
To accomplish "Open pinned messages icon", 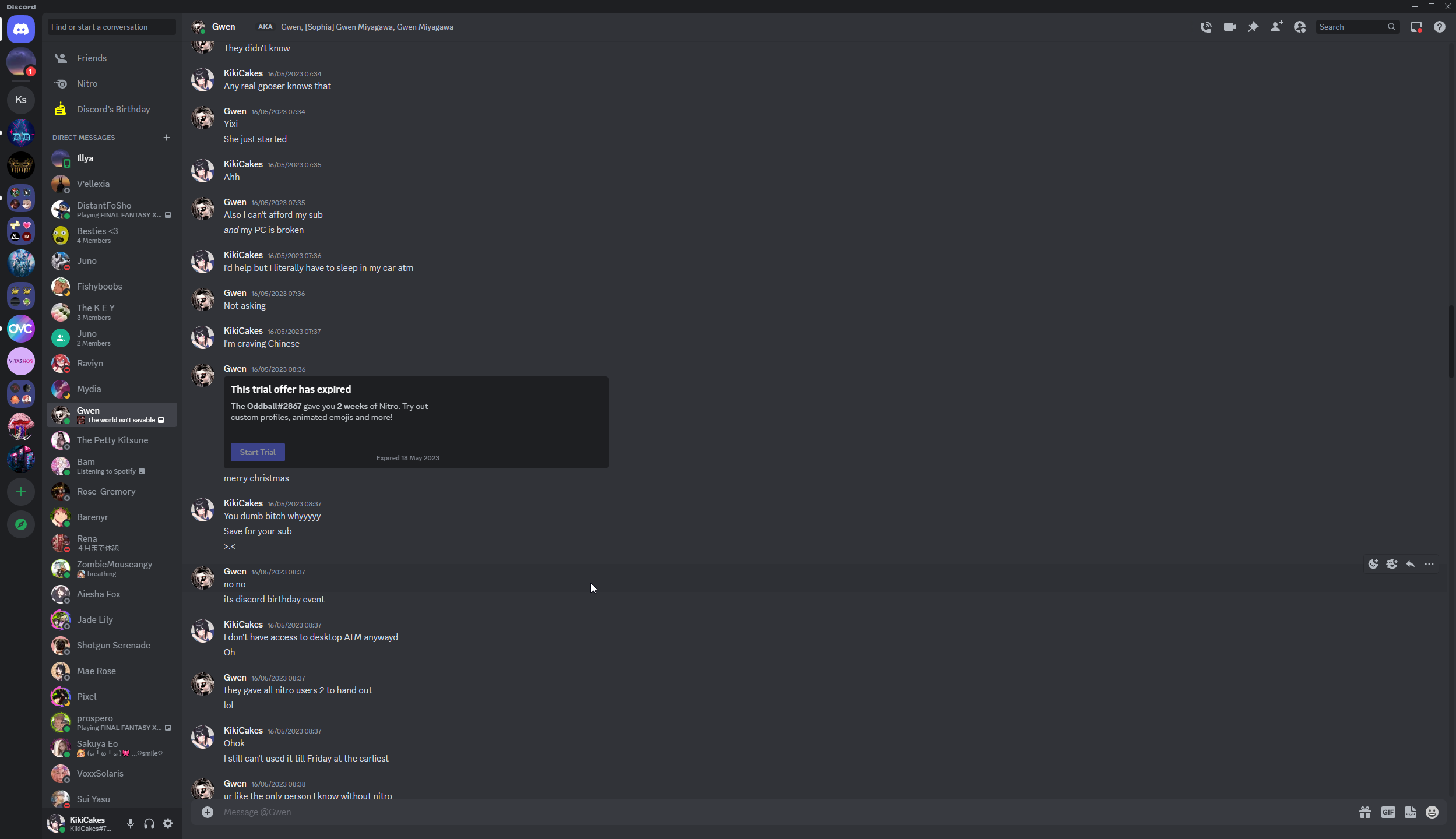I will click(1253, 27).
